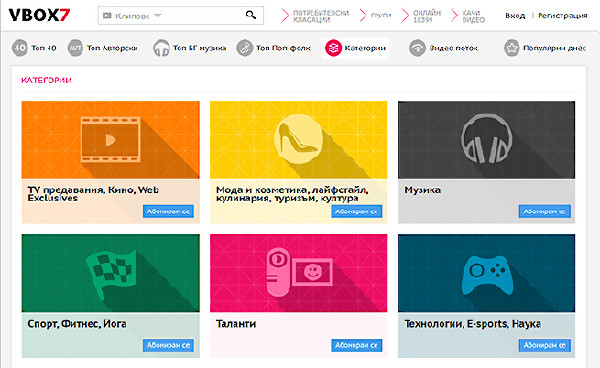The height and width of the screenshot is (368, 600).
Task: Click the red Категории layers icon
Action: click(333, 48)
